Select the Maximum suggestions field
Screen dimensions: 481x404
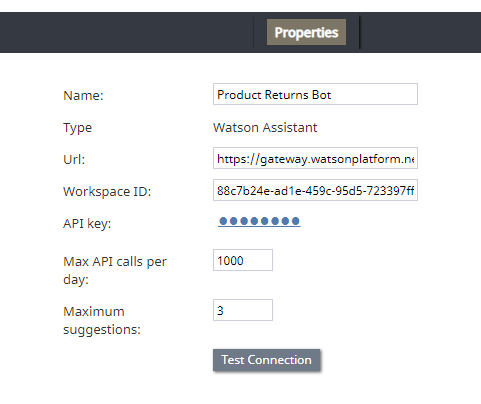point(243,310)
